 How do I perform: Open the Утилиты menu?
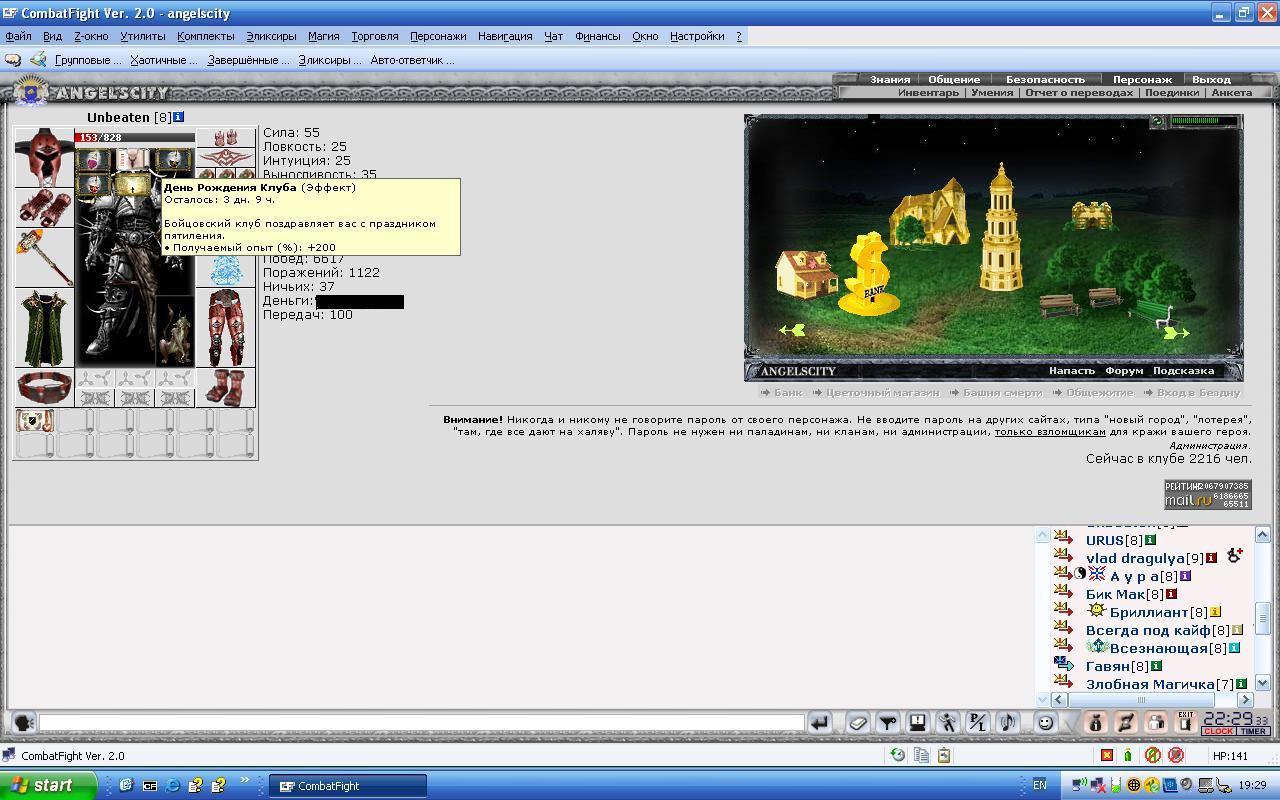coord(143,36)
